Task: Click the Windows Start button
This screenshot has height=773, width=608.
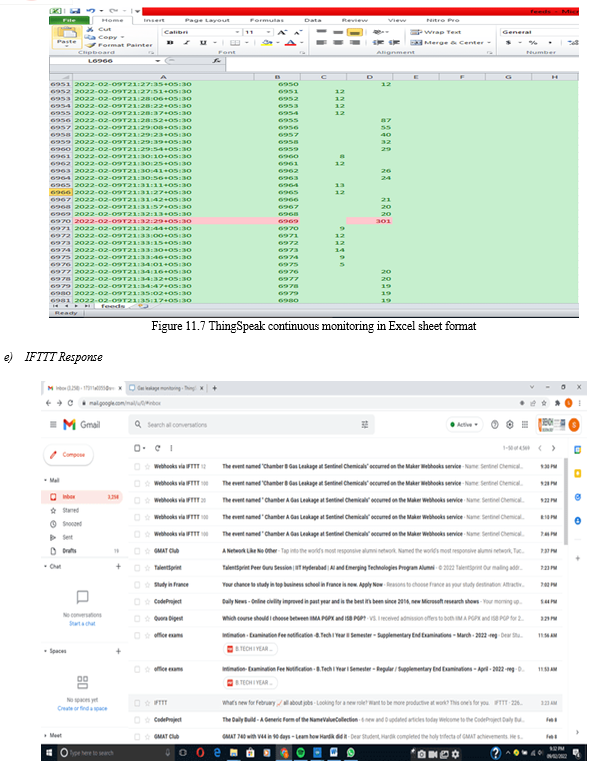Action: tap(49, 753)
